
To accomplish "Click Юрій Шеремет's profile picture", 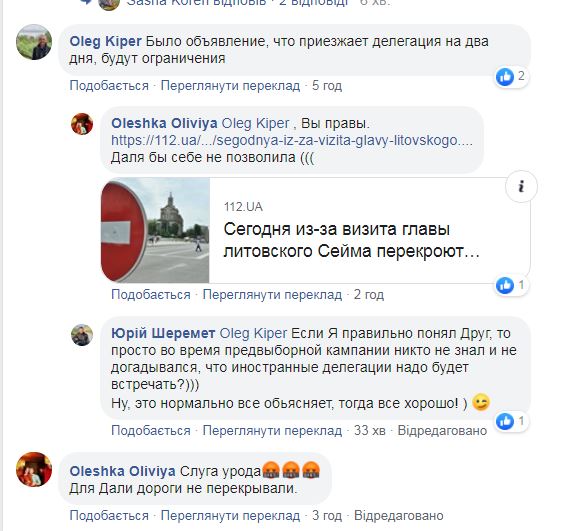I will pos(82,335).
